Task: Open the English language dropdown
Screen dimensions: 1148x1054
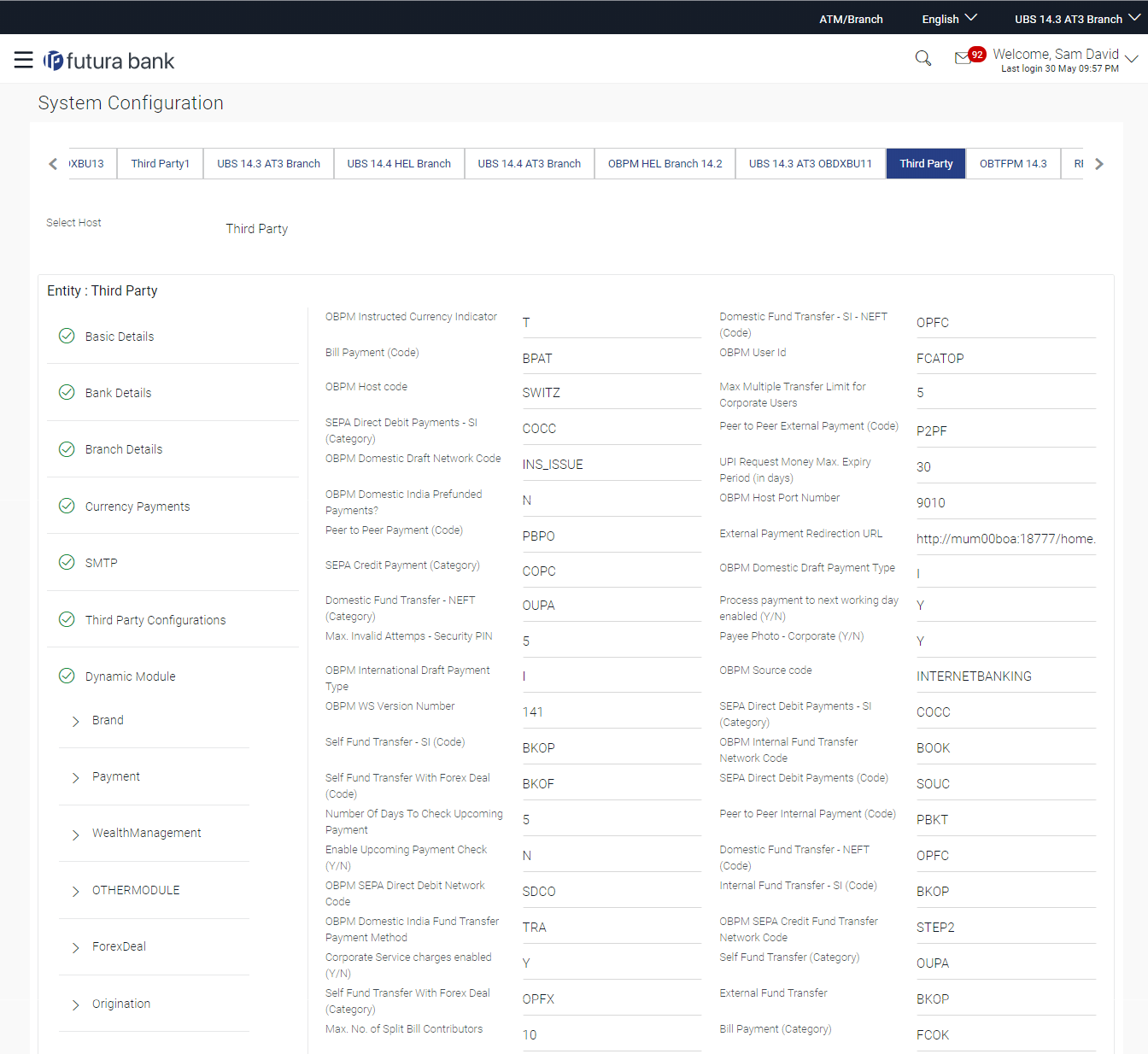Action: click(949, 19)
